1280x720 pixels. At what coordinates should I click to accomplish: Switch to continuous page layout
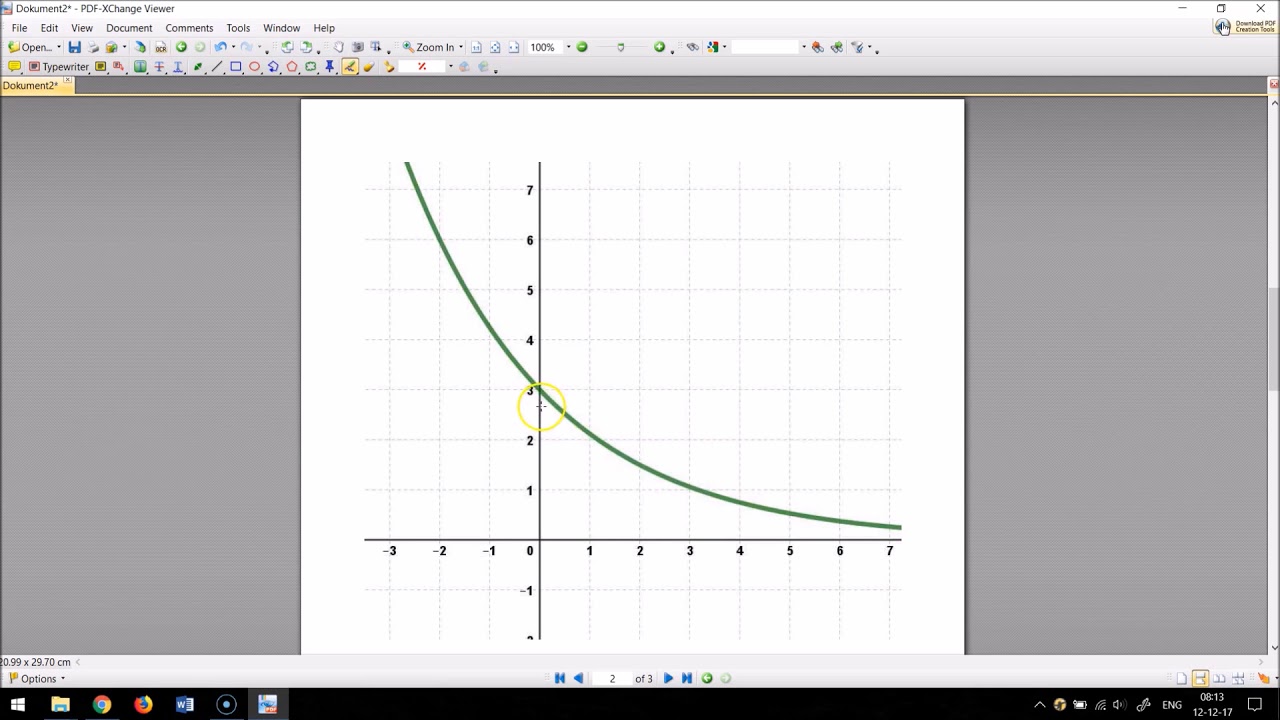tap(1200, 679)
